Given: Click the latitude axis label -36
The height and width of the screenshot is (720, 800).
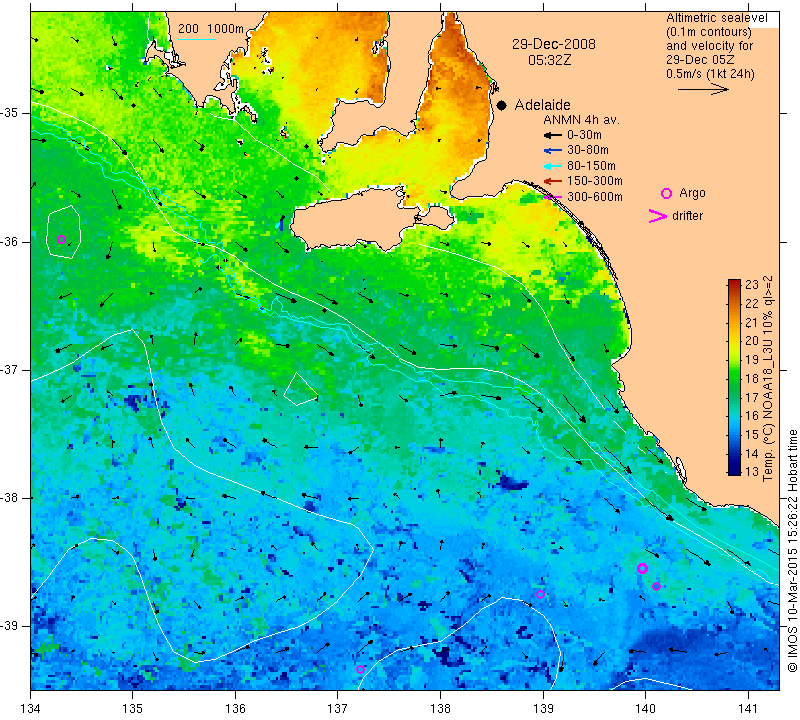Looking at the screenshot, I should (x=9, y=241).
